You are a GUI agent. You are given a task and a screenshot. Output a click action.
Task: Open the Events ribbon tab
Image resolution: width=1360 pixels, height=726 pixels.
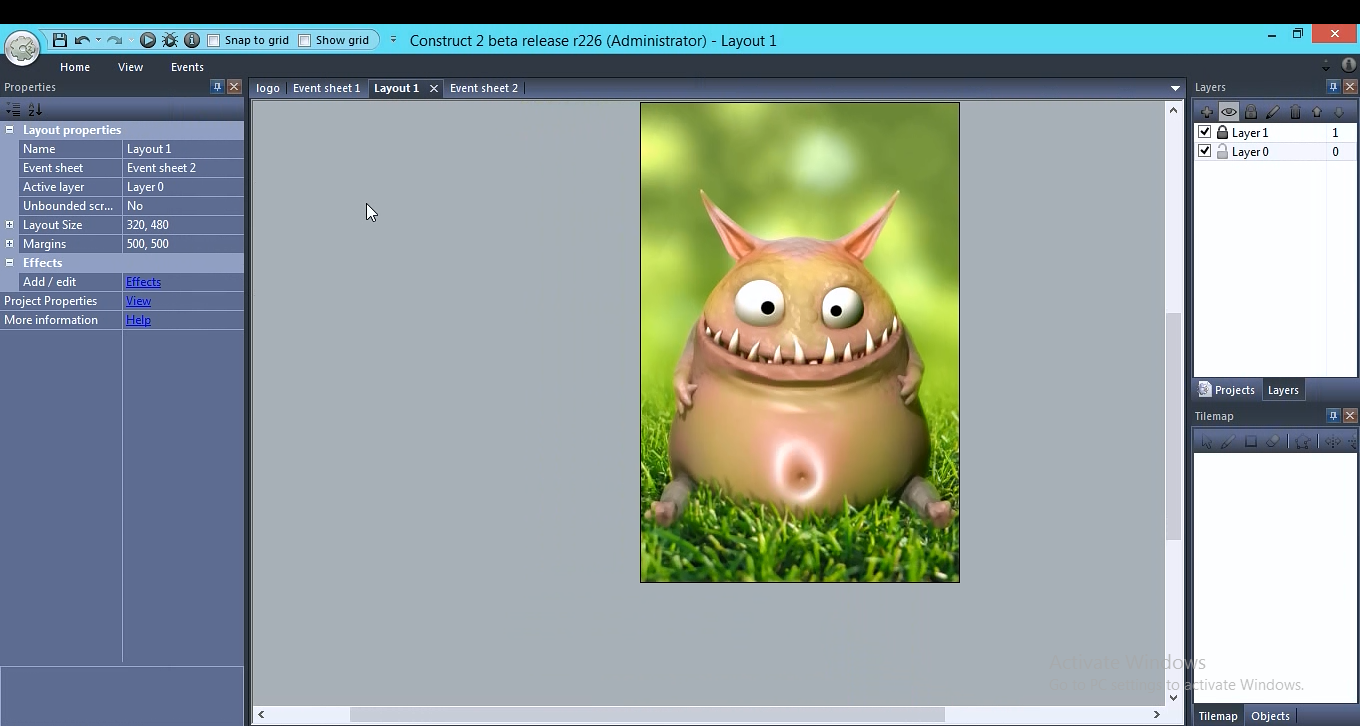187,67
